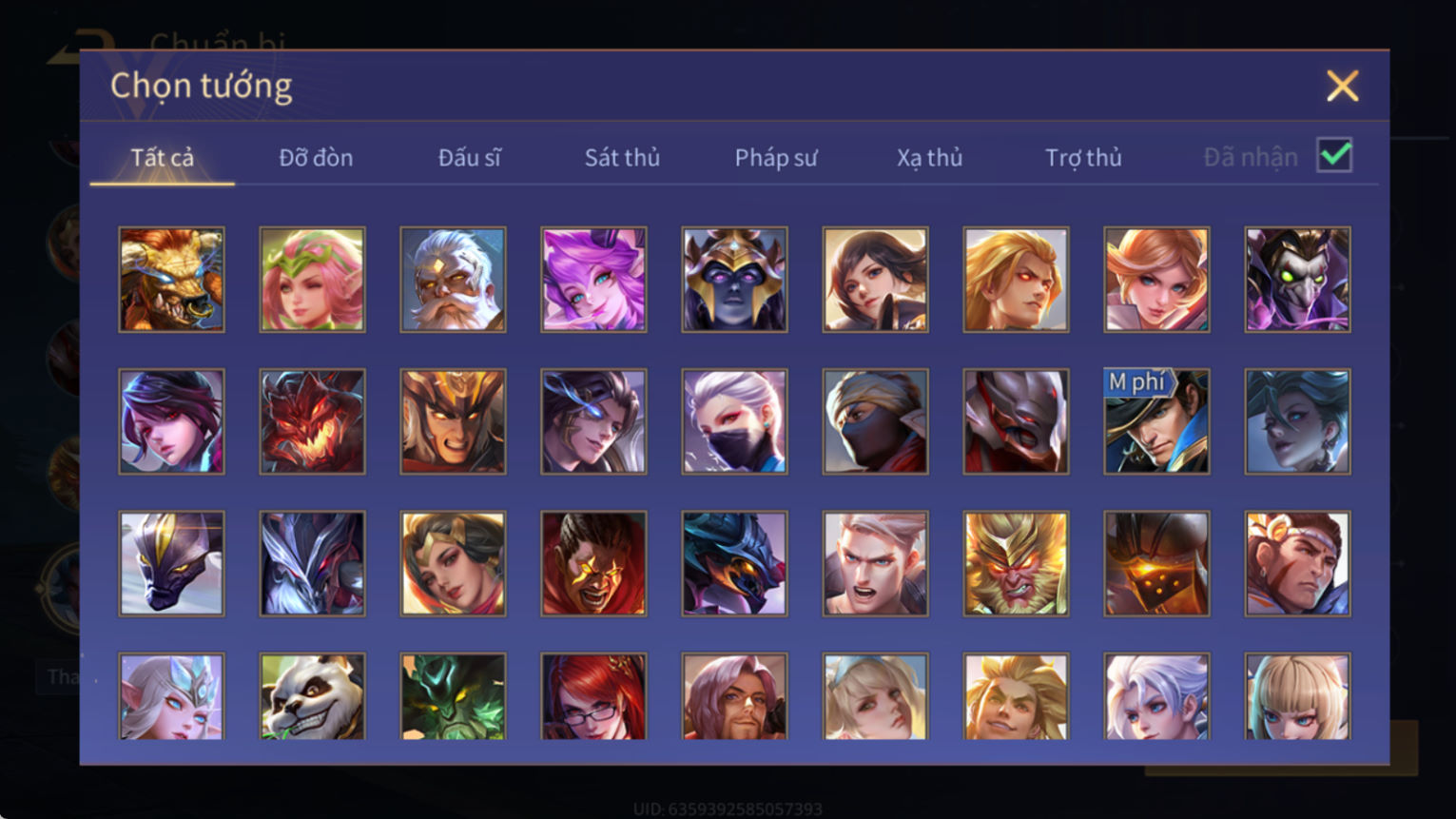Choose the green-eyed plague mask hero
Viewport: 1456px width, 819px height.
[1297, 280]
